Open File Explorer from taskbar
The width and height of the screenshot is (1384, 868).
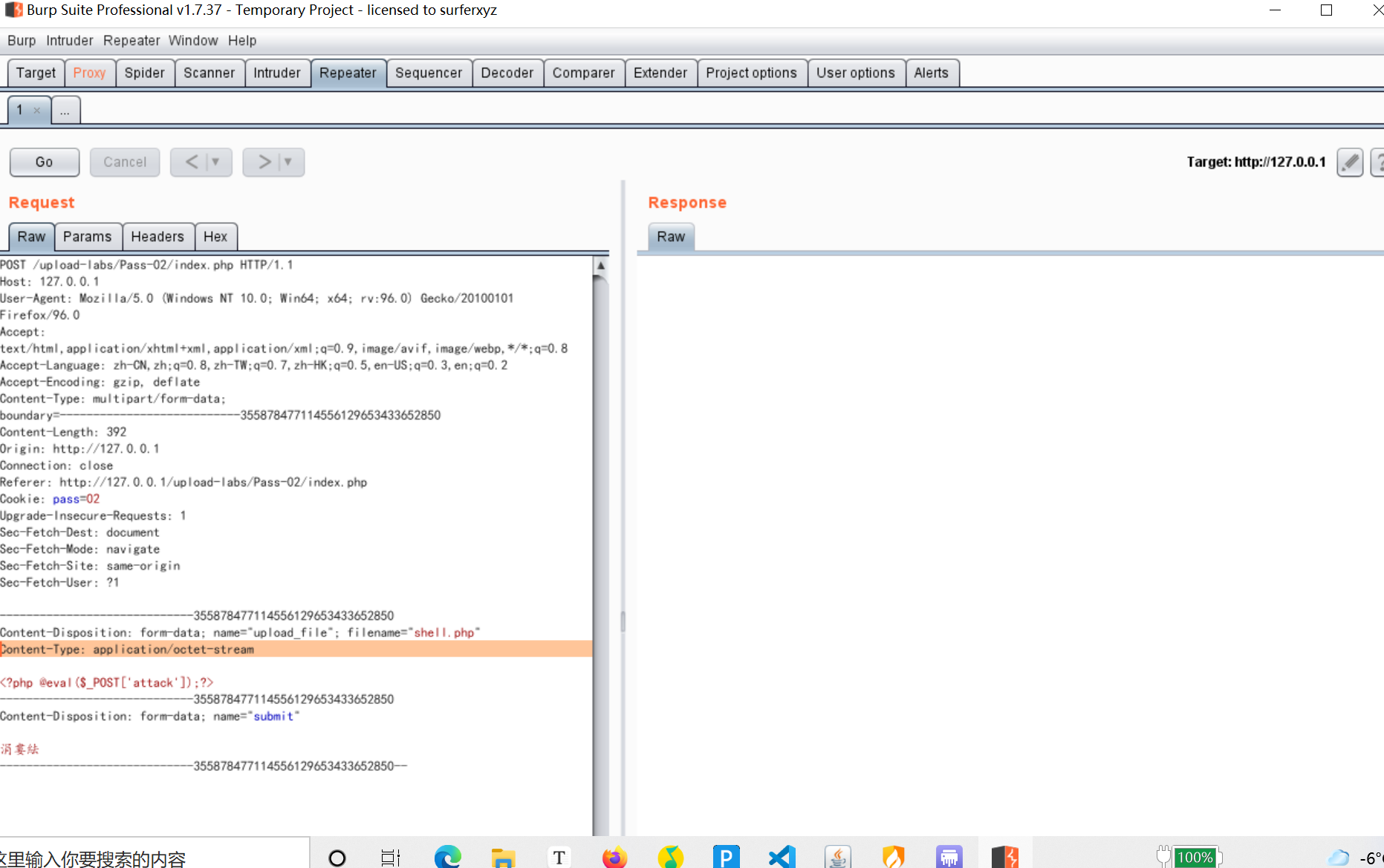(503, 858)
